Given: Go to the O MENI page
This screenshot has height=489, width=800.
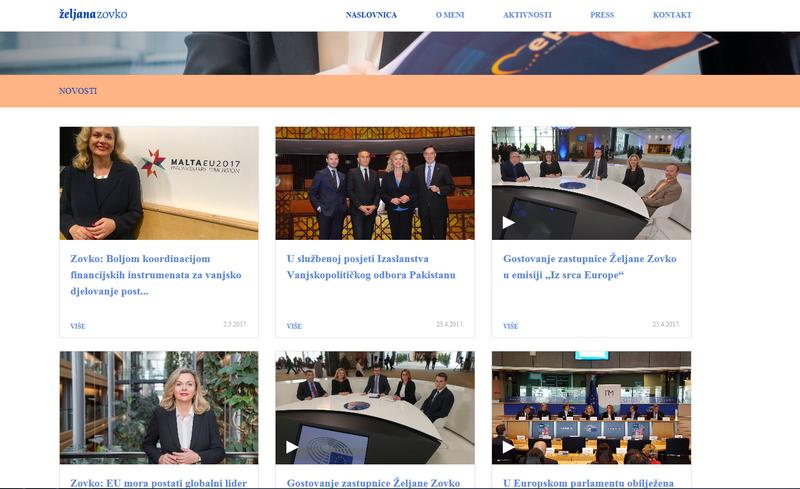Looking at the screenshot, I should (x=450, y=15).
